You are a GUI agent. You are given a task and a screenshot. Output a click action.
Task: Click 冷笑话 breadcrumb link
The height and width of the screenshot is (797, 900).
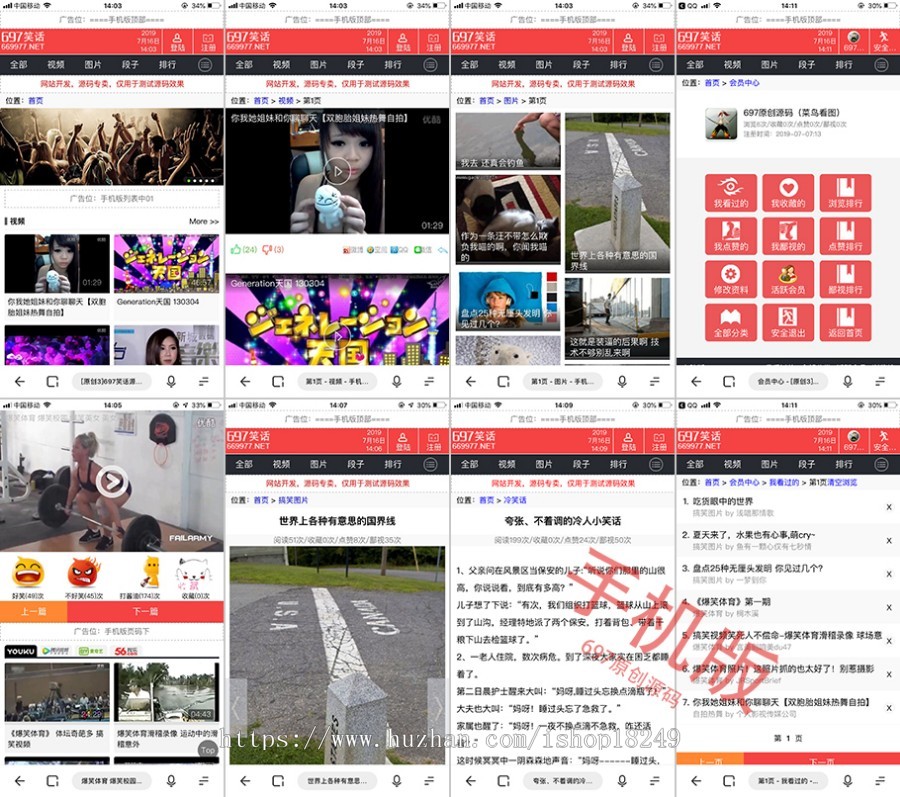(515, 500)
